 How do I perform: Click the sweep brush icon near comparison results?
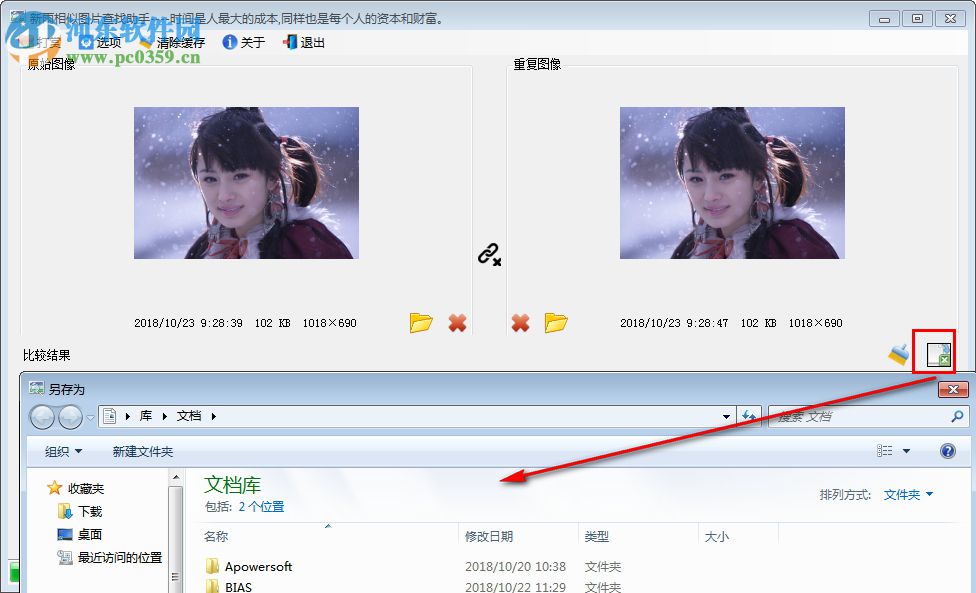pyautogui.click(x=897, y=354)
